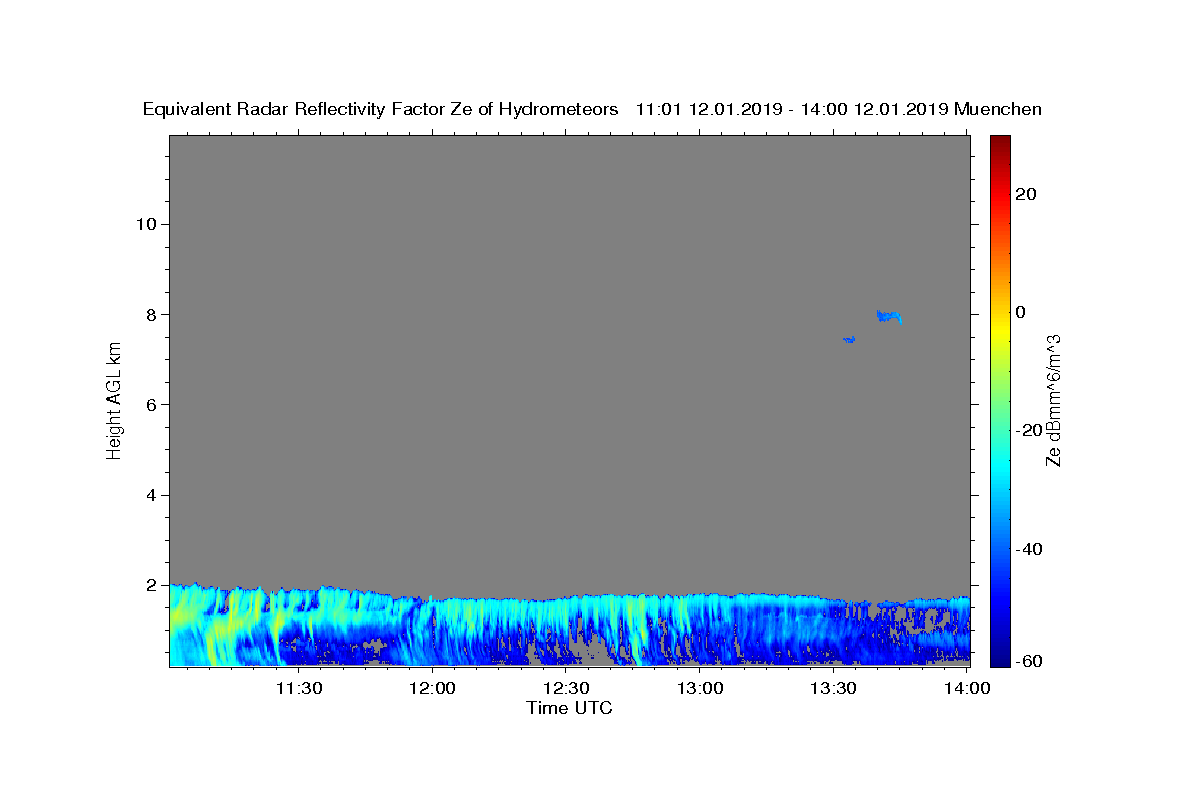Click the 12:30 time tick label
The image size is (1200, 800).
(x=566, y=688)
